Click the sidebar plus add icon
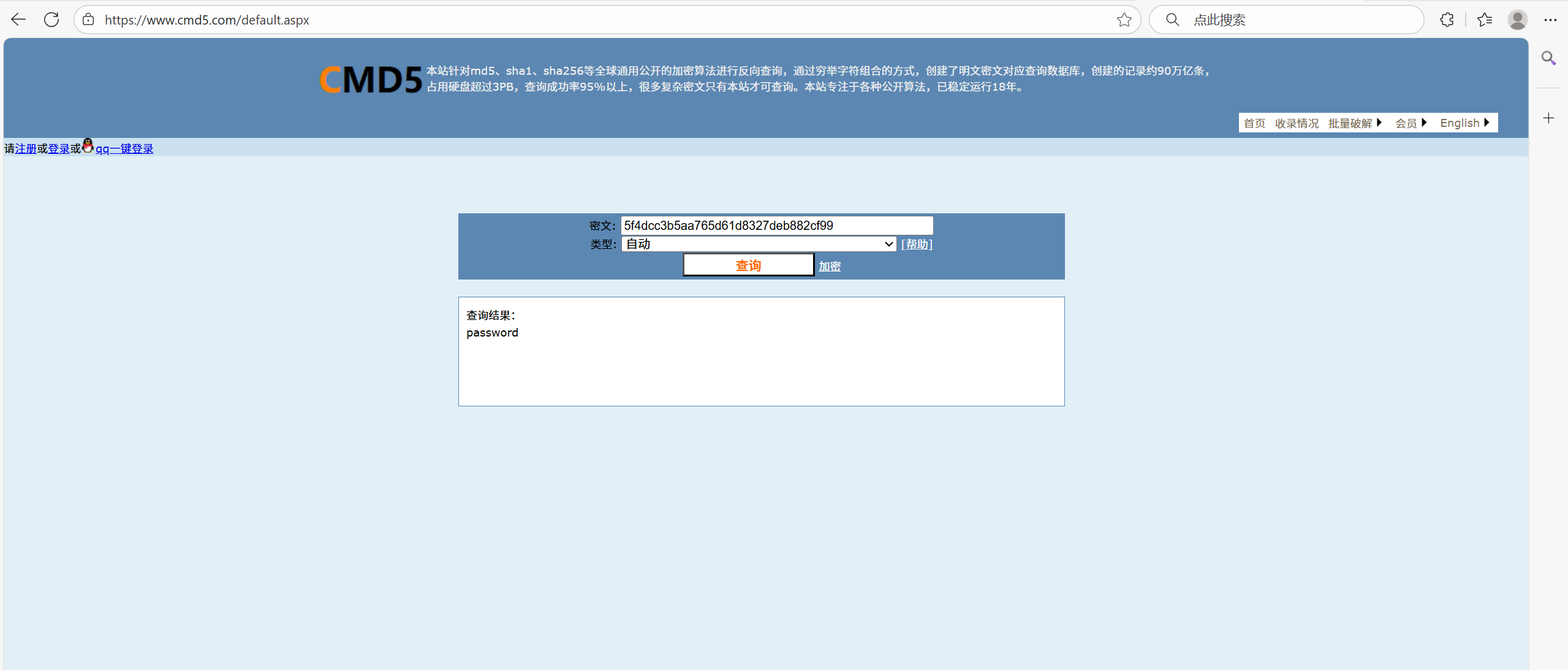This screenshot has height=670, width=1568. coord(1548,118)
